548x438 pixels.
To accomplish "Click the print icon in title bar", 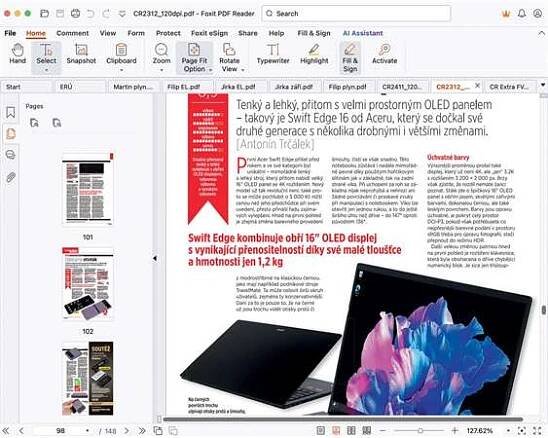I will (x=75, y=14).
